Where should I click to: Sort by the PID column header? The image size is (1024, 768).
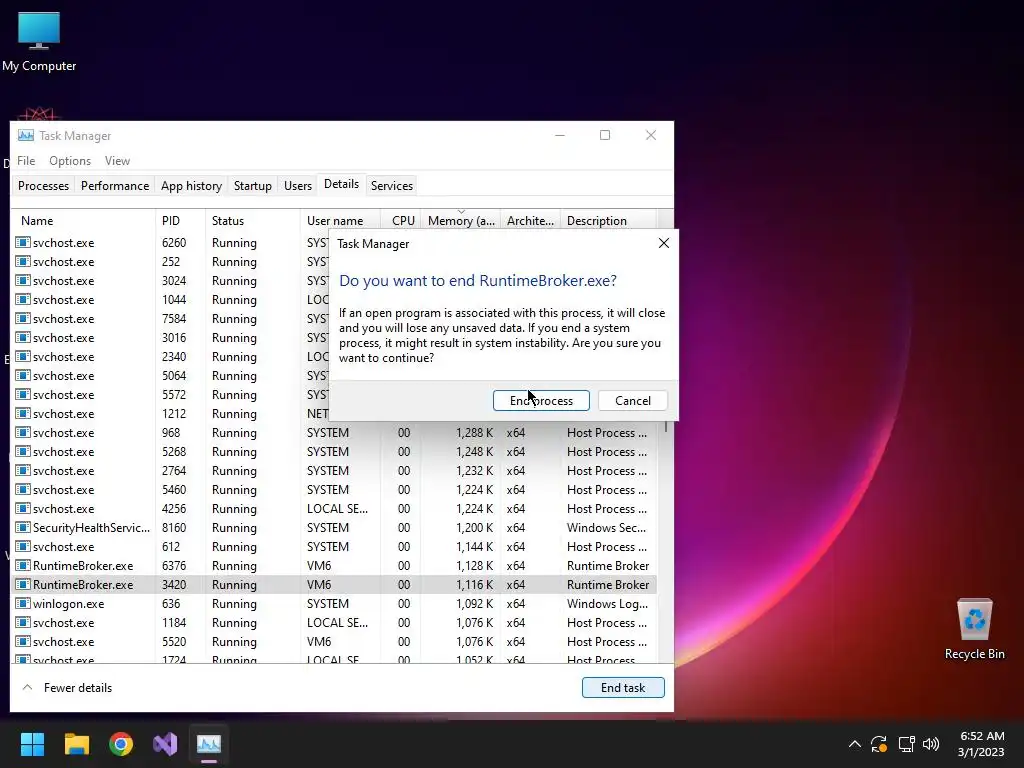click(180, 221)
